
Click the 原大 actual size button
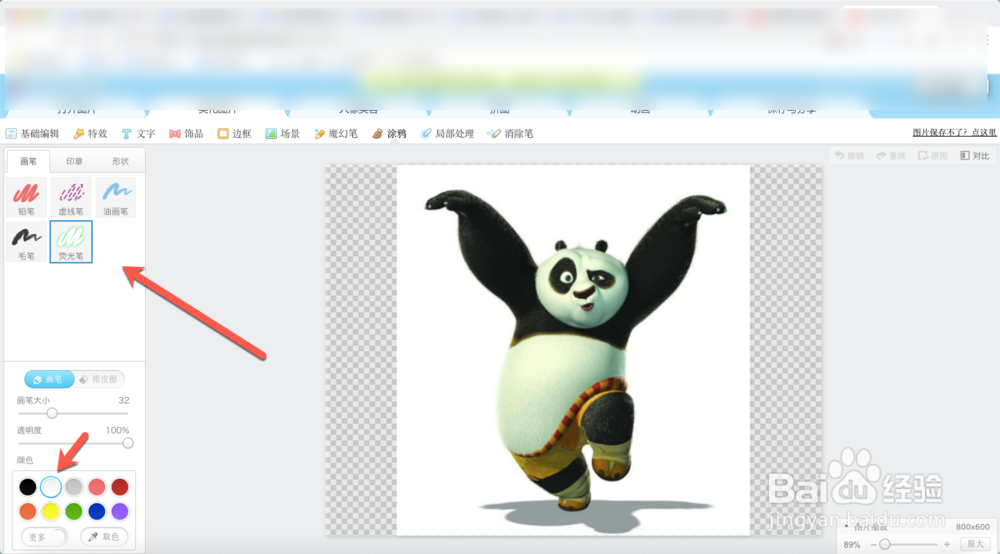coord(976,544)
